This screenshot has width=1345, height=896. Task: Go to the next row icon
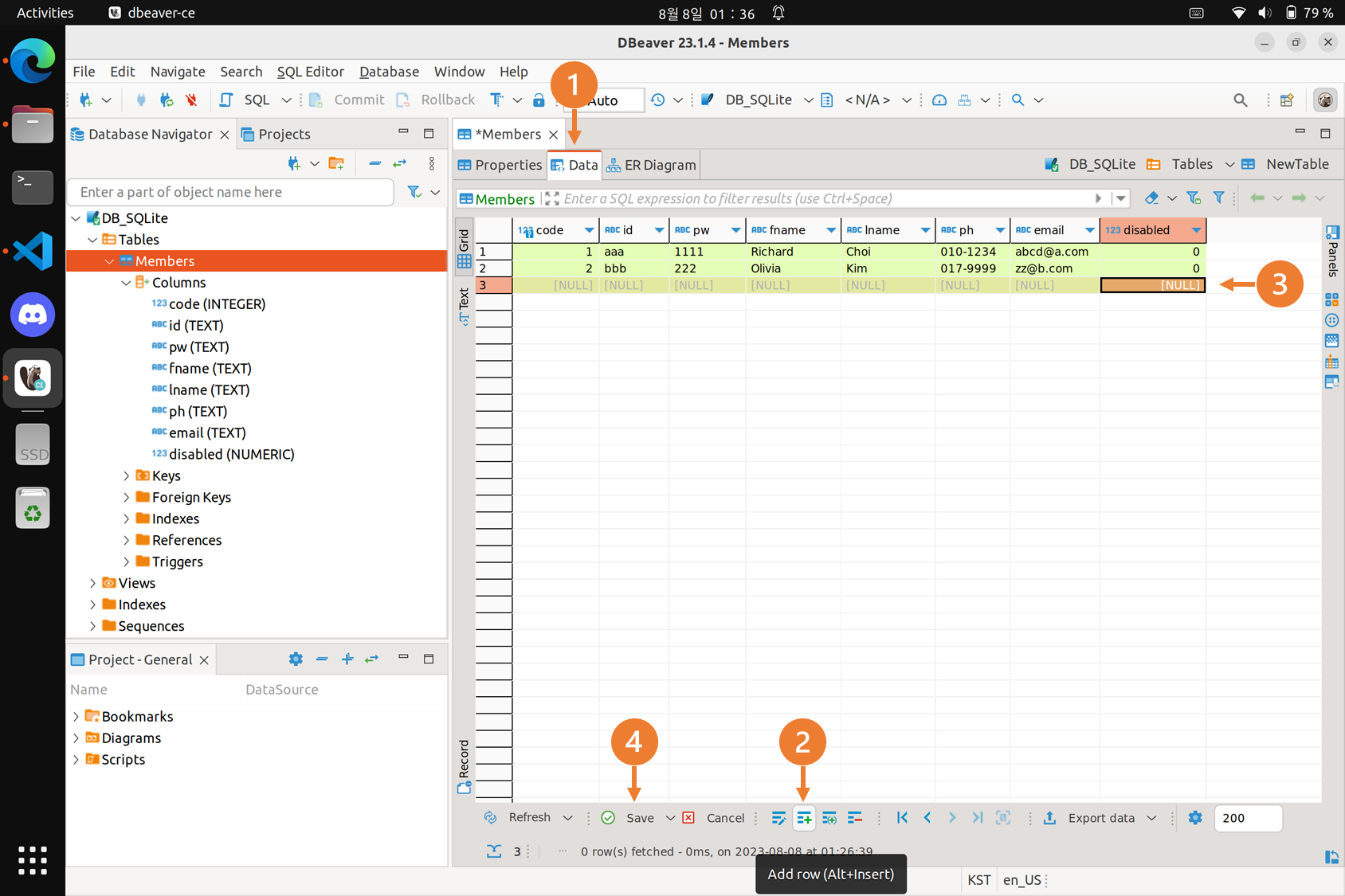[x=952, y=818]
